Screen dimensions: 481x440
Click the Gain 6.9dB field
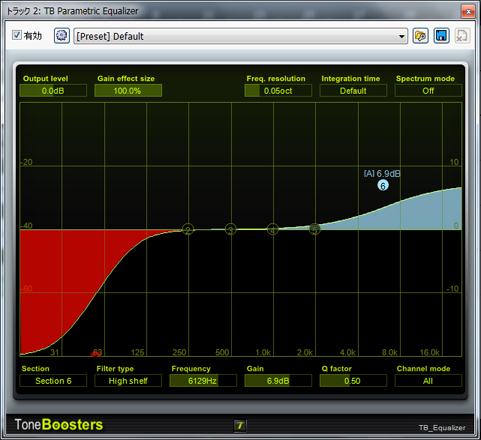click(278, 381)
